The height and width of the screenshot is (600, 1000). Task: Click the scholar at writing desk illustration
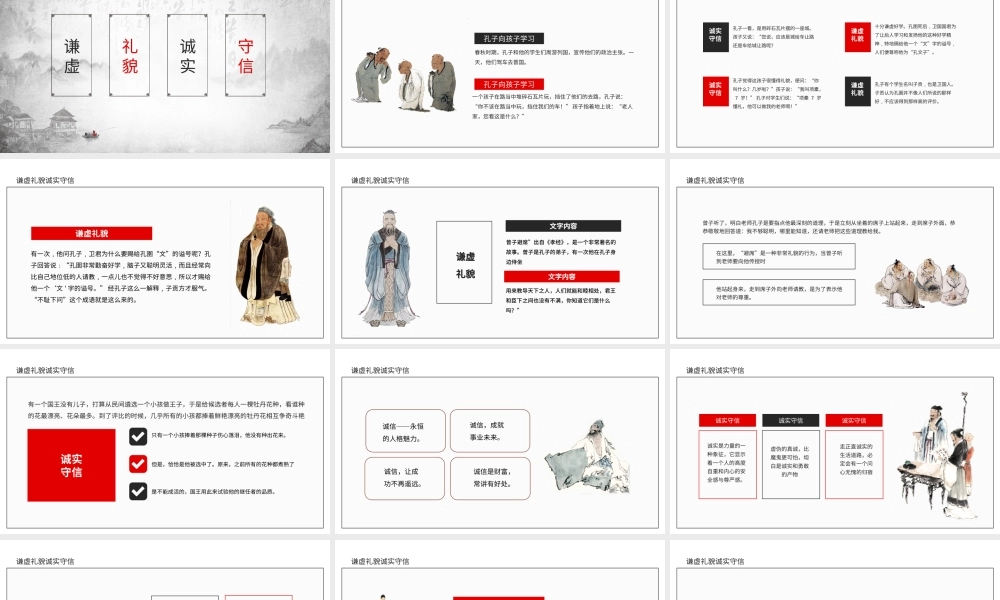tap(938, 456)
